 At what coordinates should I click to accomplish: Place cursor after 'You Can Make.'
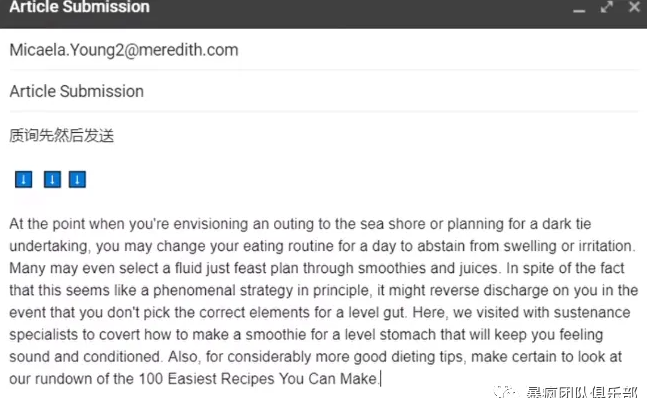380,379
